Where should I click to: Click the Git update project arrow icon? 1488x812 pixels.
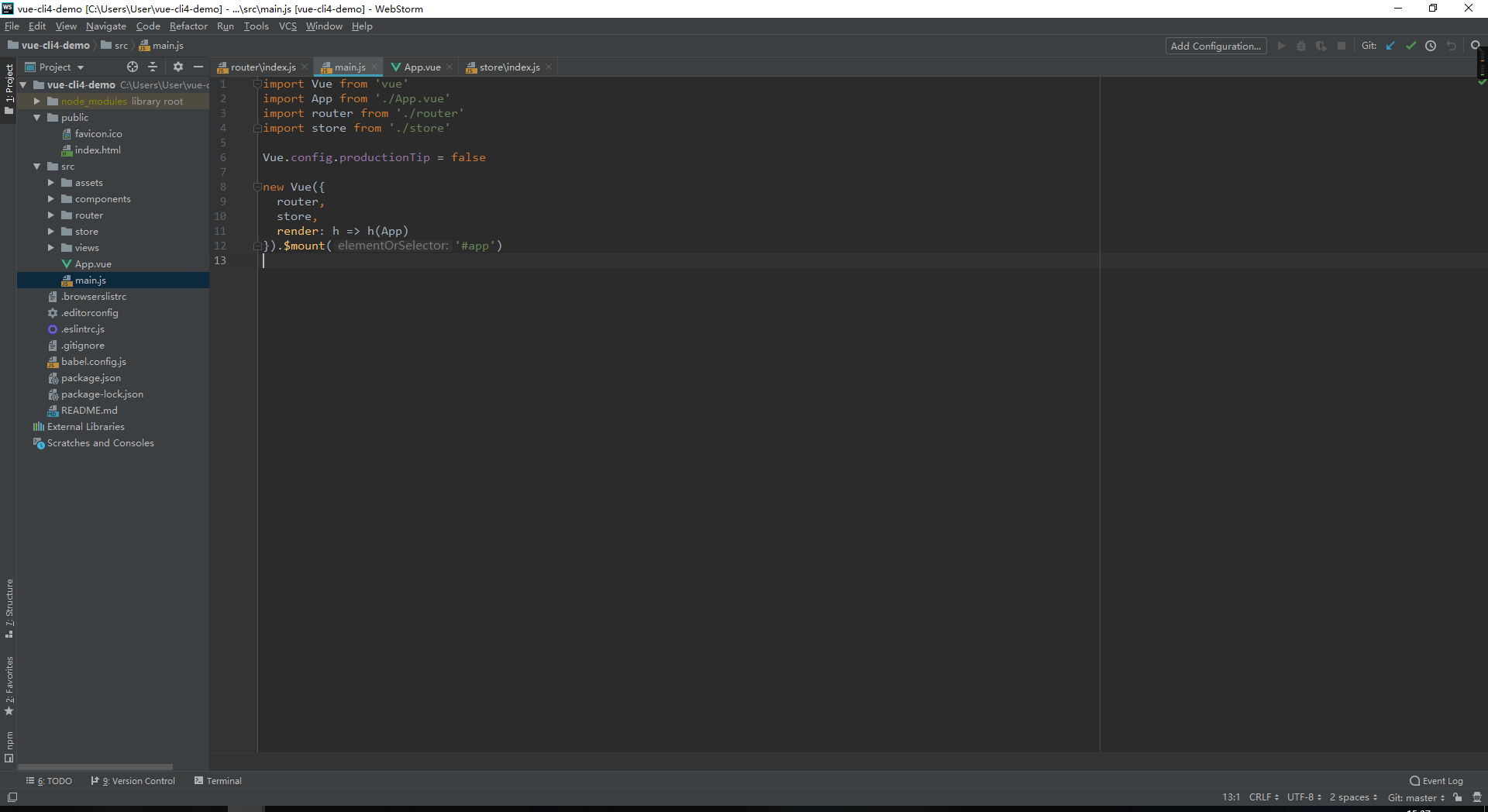[1390, 46]
